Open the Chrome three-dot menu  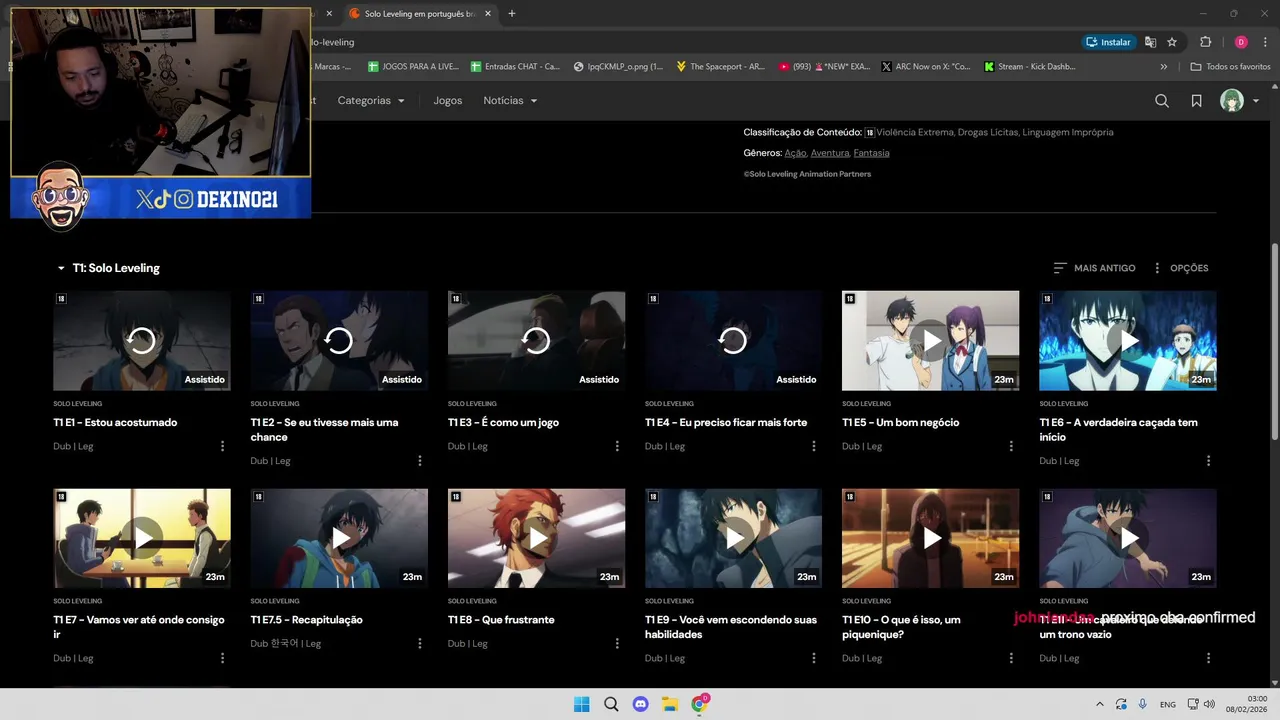1265,42
